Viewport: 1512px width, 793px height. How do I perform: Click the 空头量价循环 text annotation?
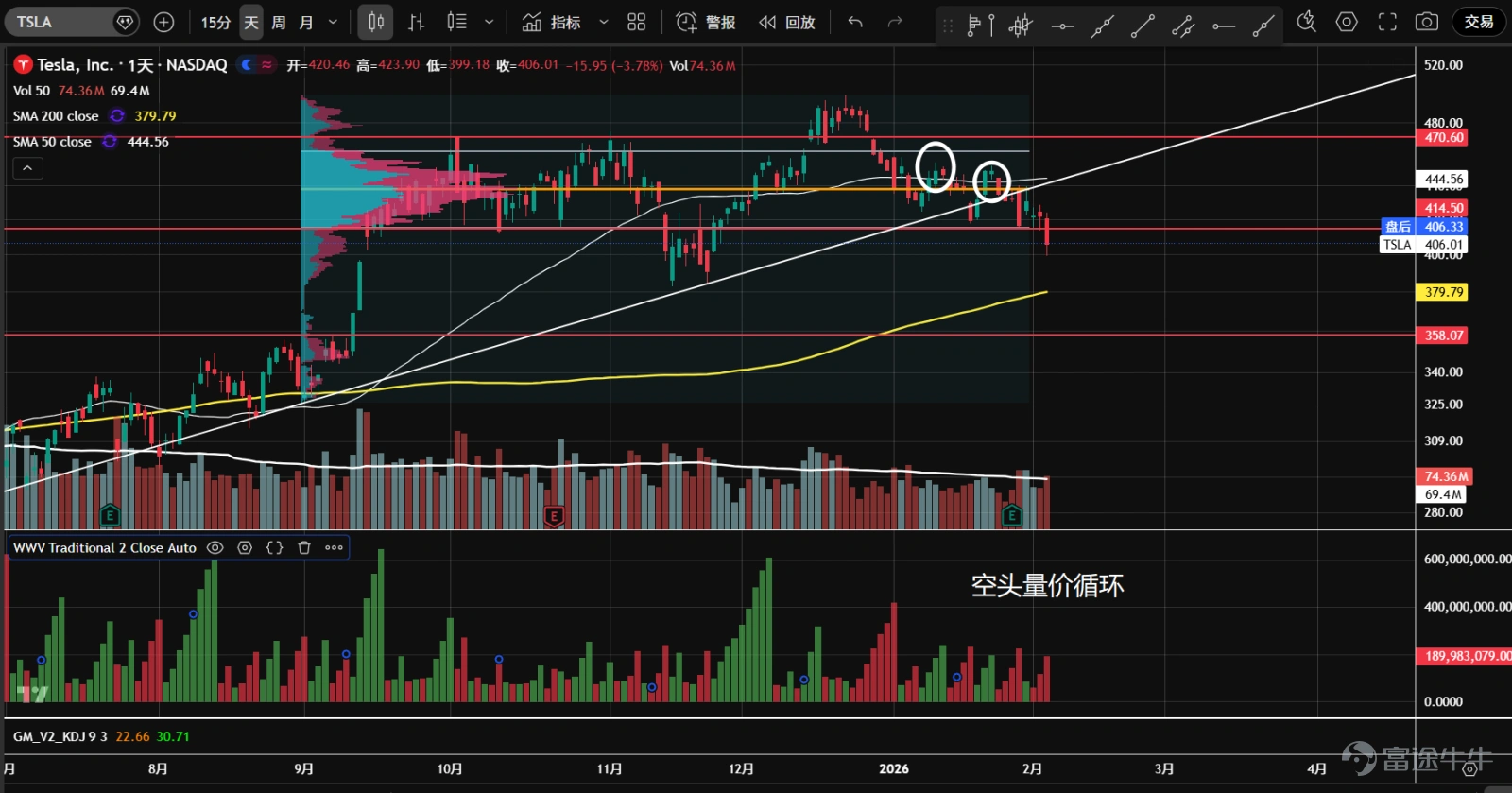point(1047,586)
